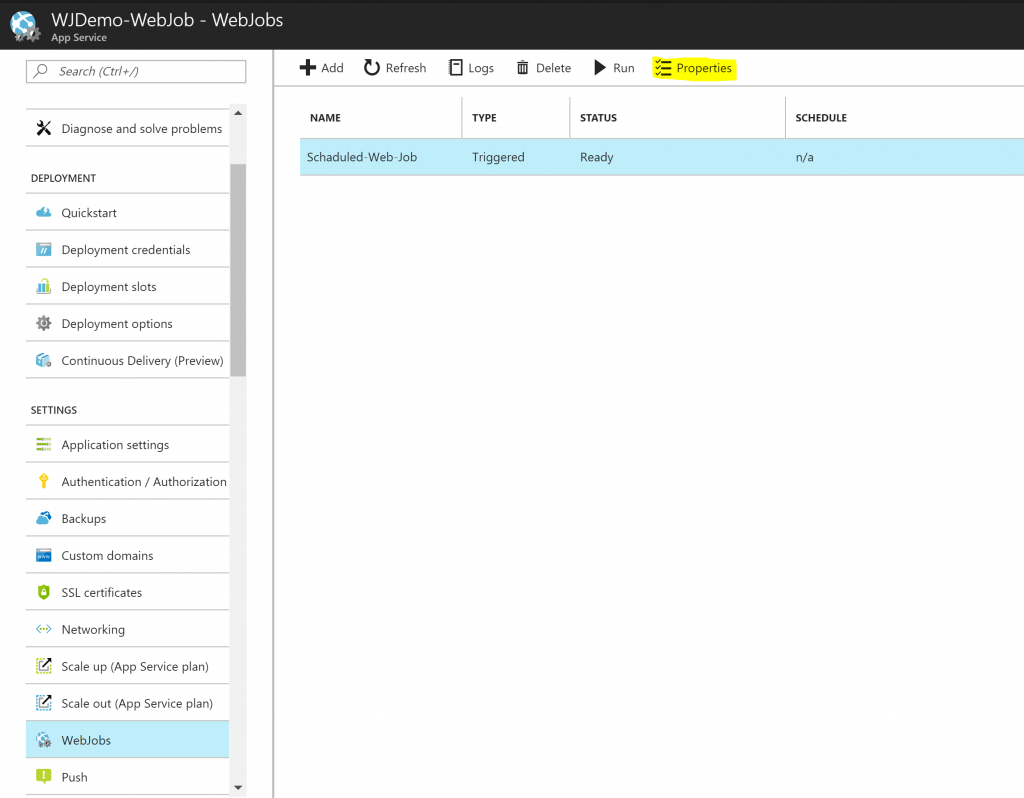Click the Deployment options gear icon
Viewport: 1024px width, 798px height.
pos(44,323)
